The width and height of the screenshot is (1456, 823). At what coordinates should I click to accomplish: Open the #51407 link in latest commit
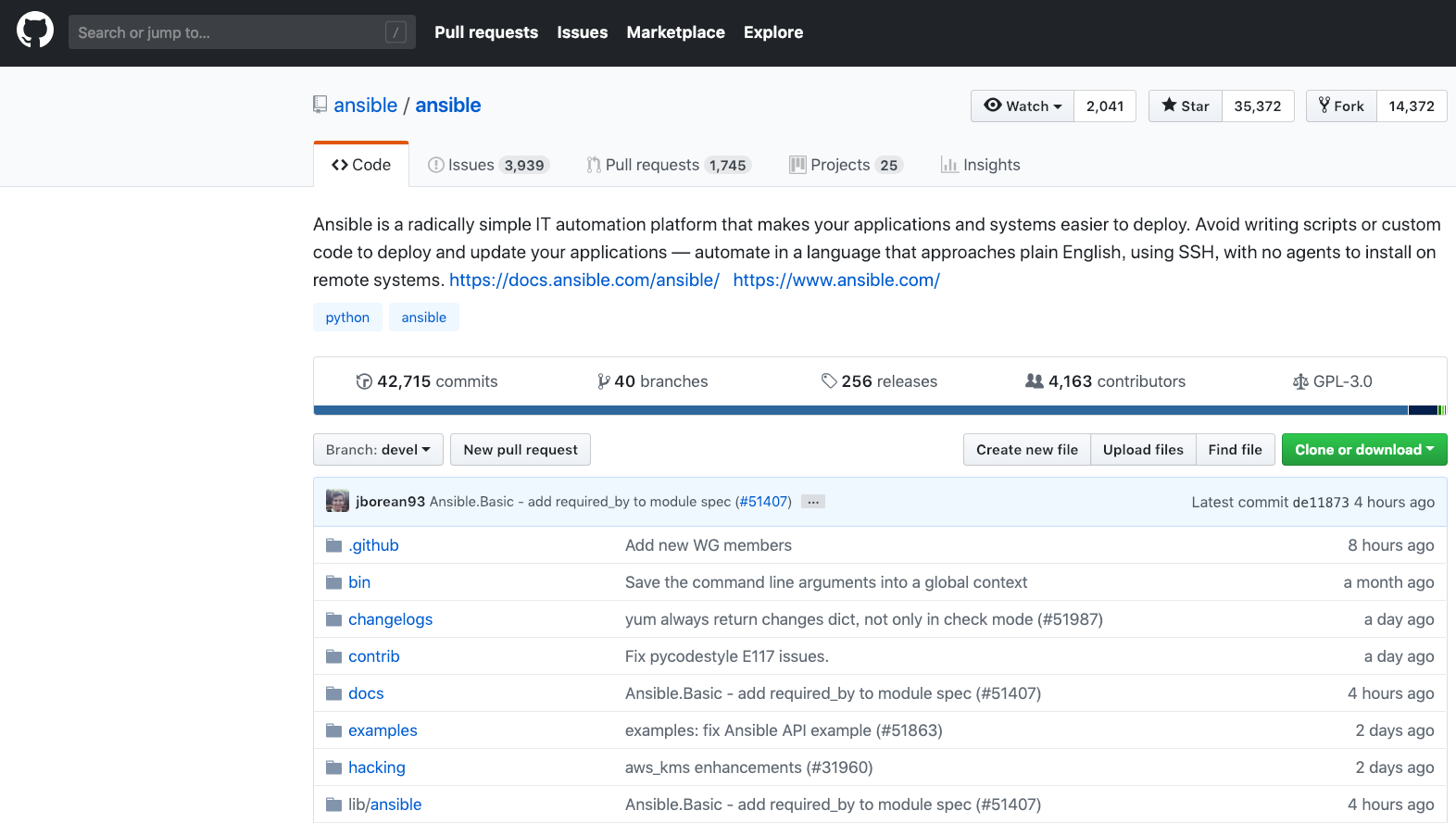click(x=764, y=502)
